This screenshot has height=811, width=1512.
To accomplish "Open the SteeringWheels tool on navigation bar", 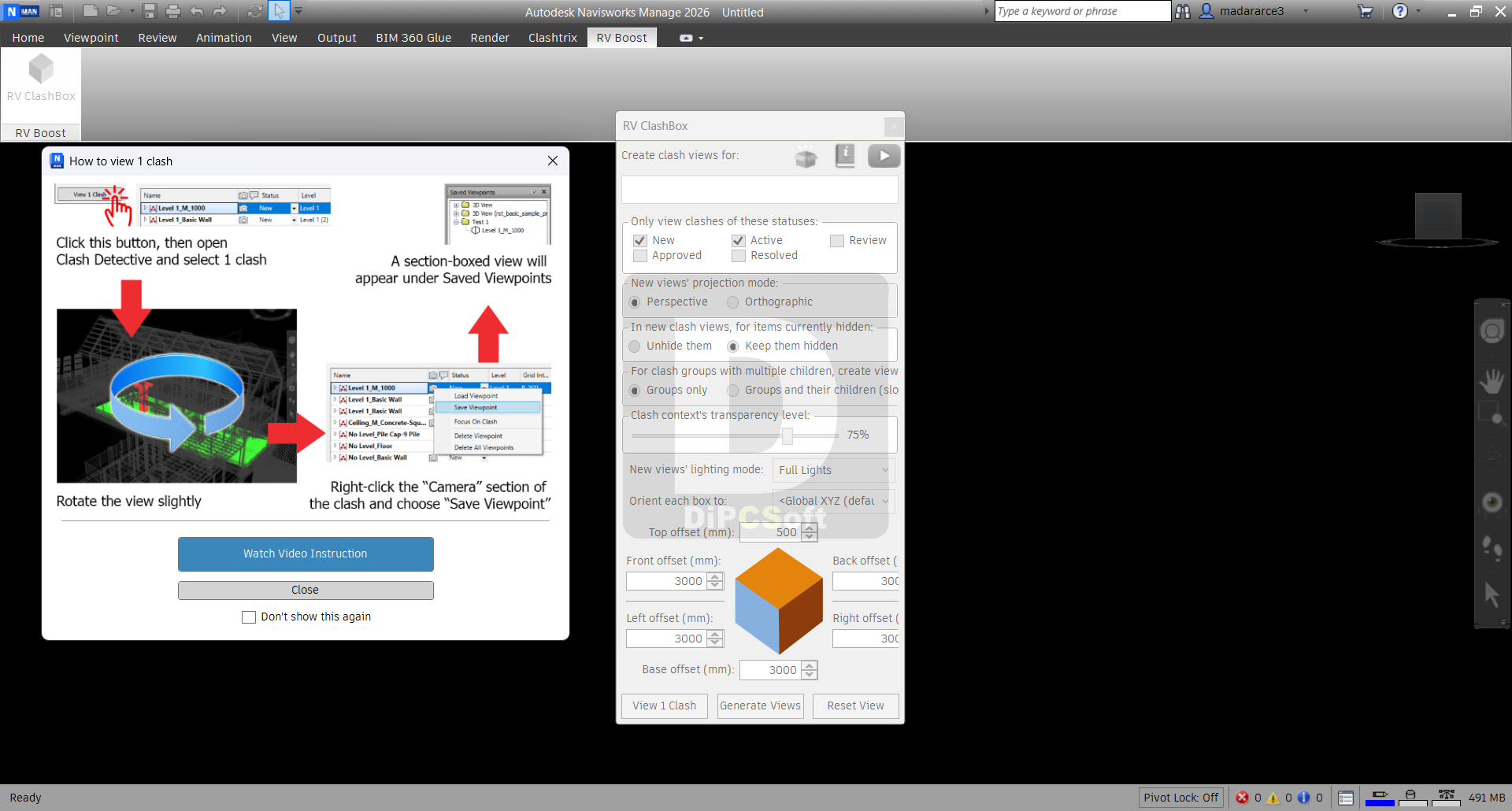I will [x=1492, y=331].
